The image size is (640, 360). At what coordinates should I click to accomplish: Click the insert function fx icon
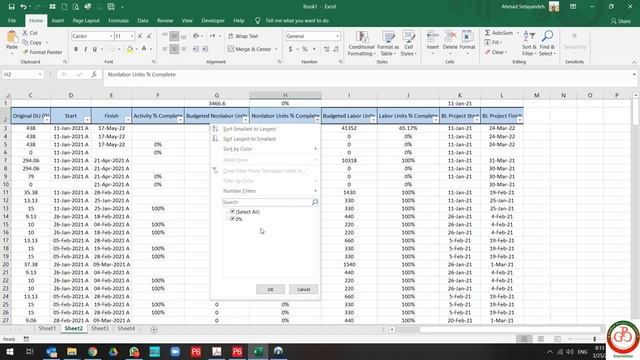pyautogui.click(x=94, y=74)
